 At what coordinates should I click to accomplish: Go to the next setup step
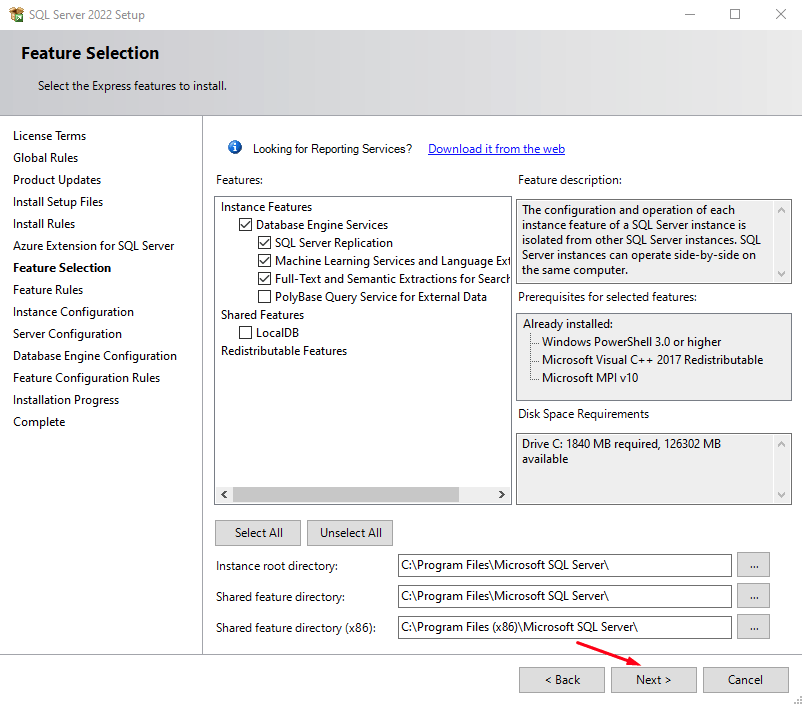(x=654, y=680)
